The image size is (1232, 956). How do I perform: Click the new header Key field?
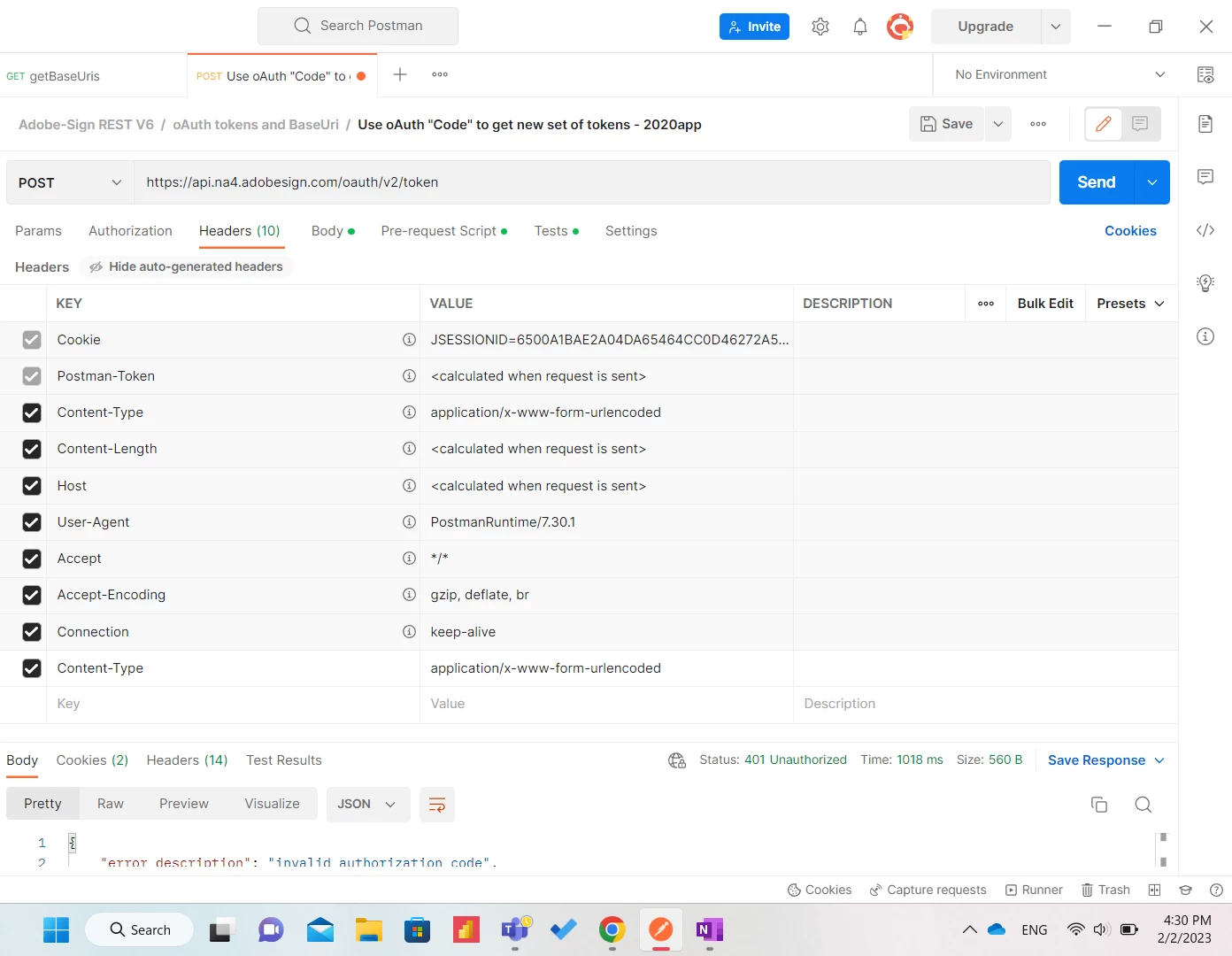coord(233,705)
